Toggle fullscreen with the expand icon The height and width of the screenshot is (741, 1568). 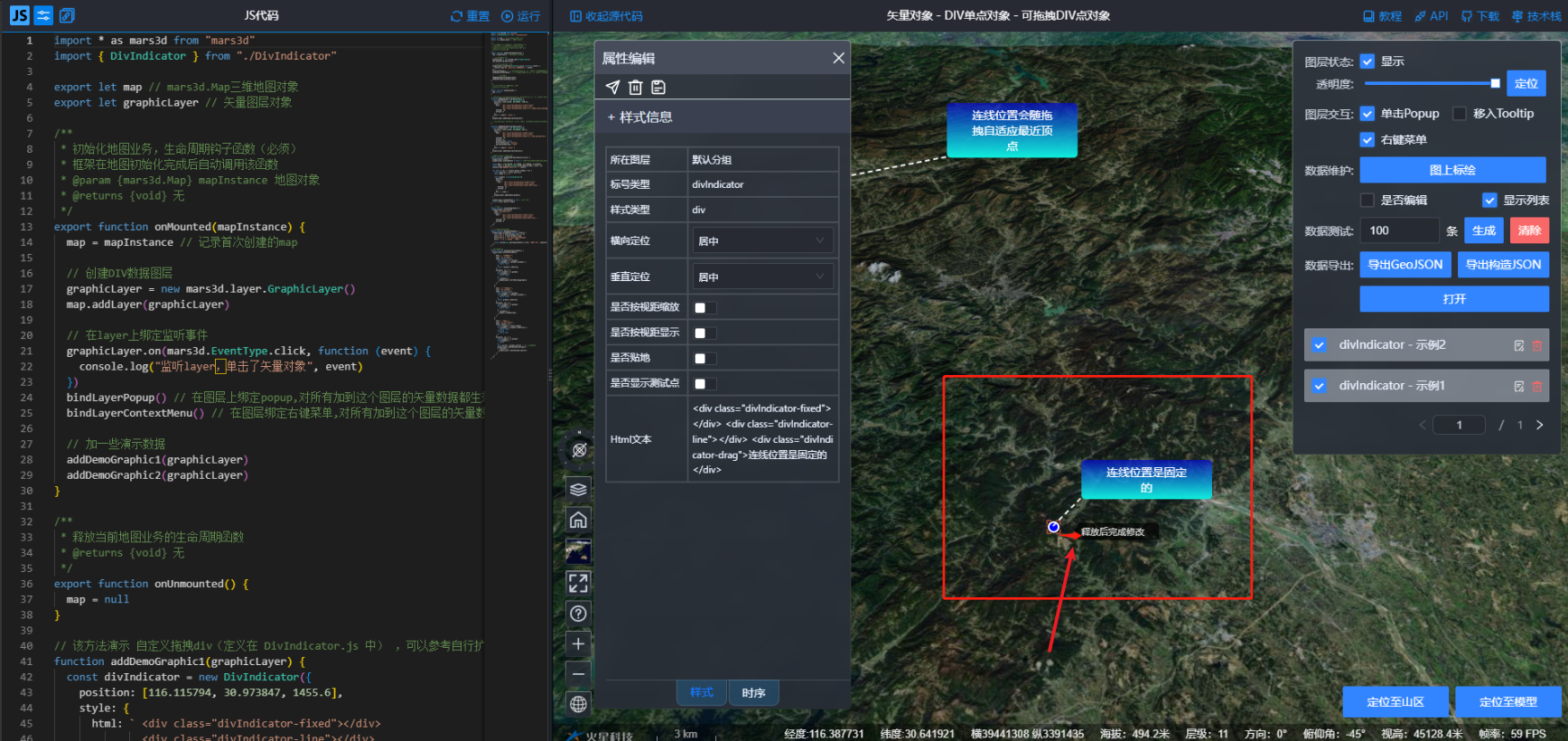(x=579, y=583)
